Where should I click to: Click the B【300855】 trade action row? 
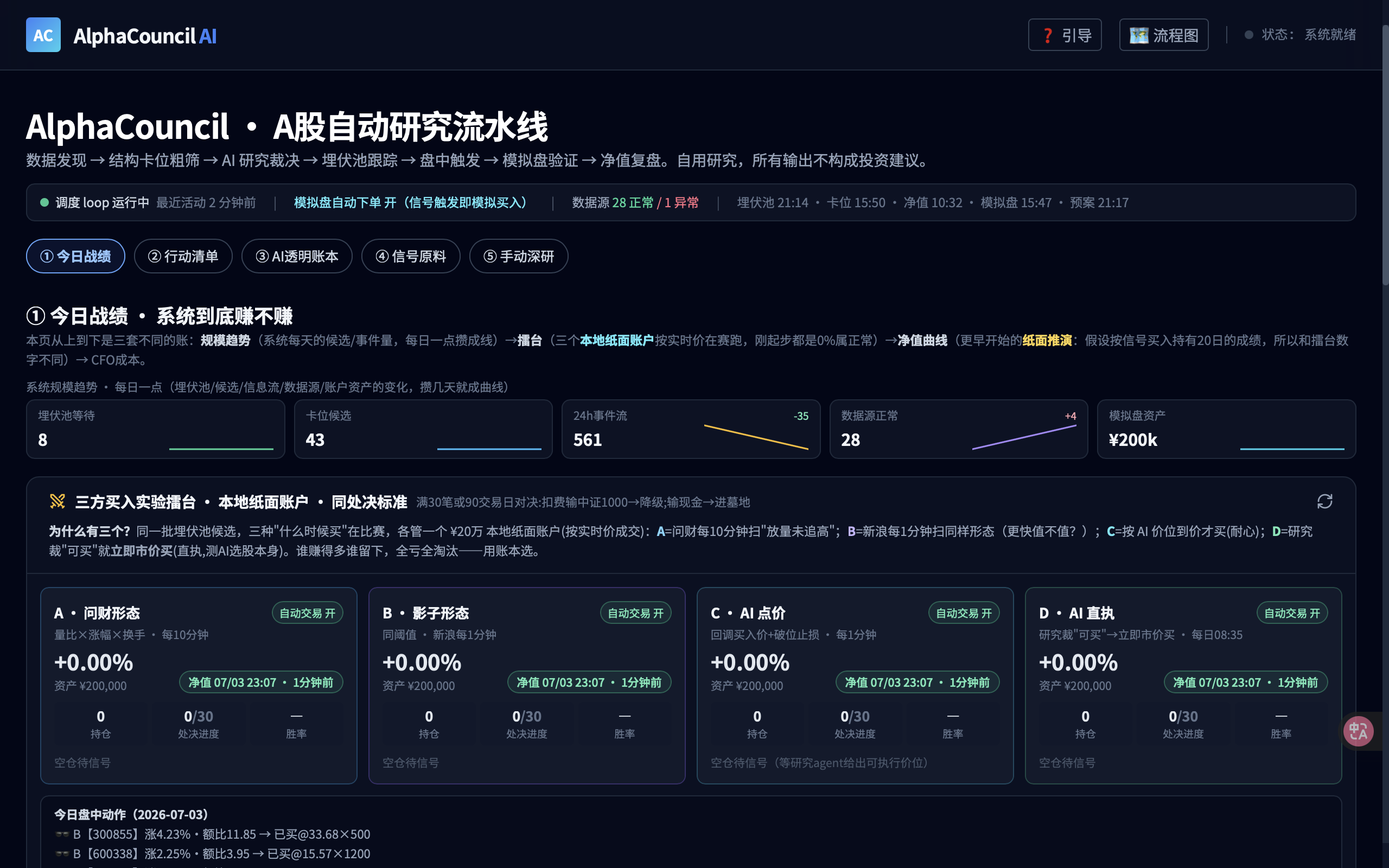coord(212,834)
